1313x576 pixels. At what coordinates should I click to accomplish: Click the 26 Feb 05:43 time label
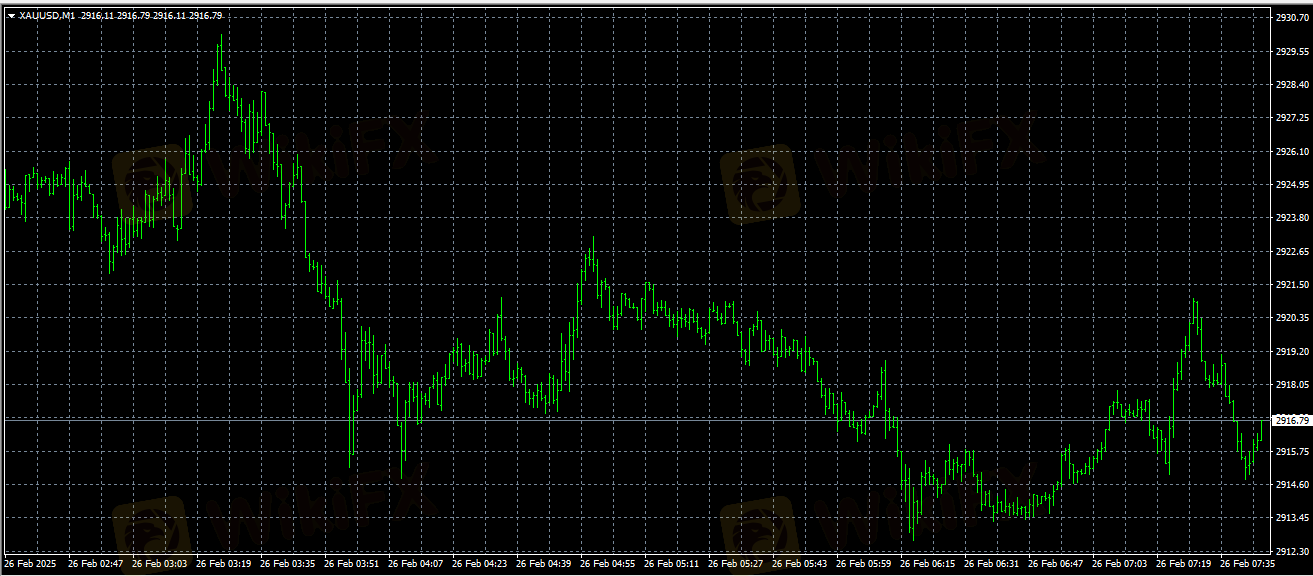800,565
